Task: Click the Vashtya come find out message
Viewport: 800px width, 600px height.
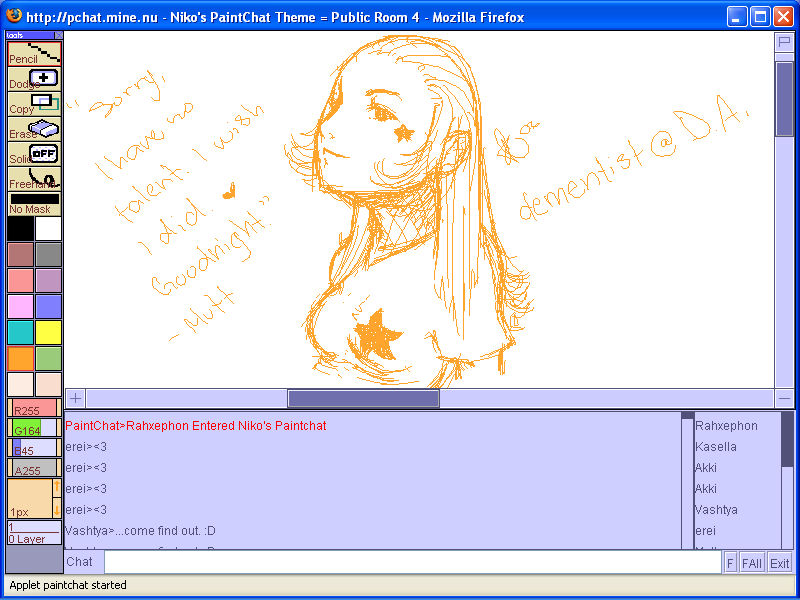Action: coord(140,531)
